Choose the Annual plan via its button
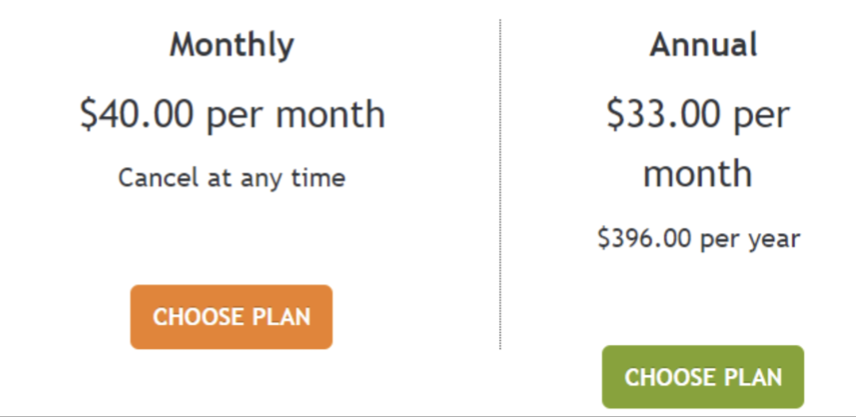The height and width of the screenshot is (417, 857). coord(703,377)
